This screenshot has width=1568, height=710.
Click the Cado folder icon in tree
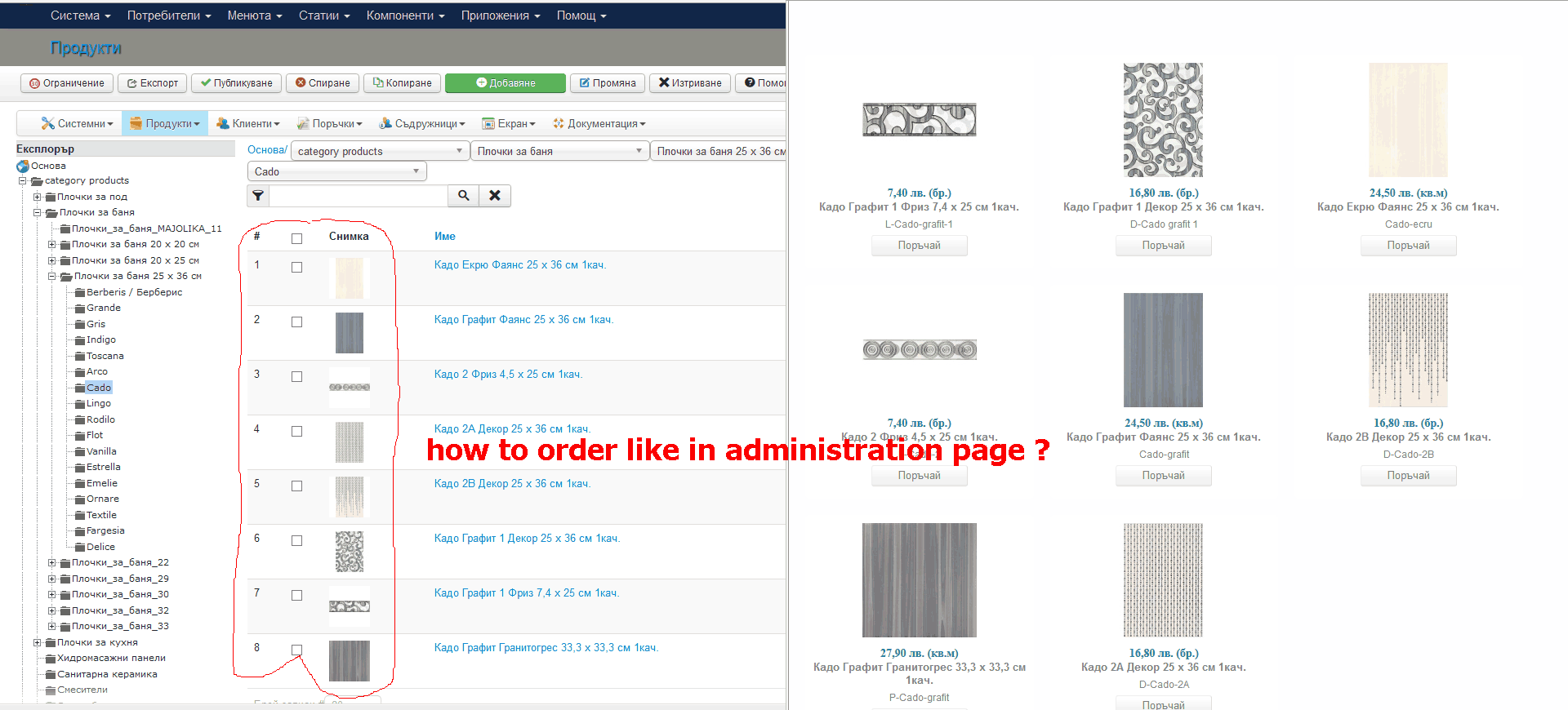(x=80, y=388)
